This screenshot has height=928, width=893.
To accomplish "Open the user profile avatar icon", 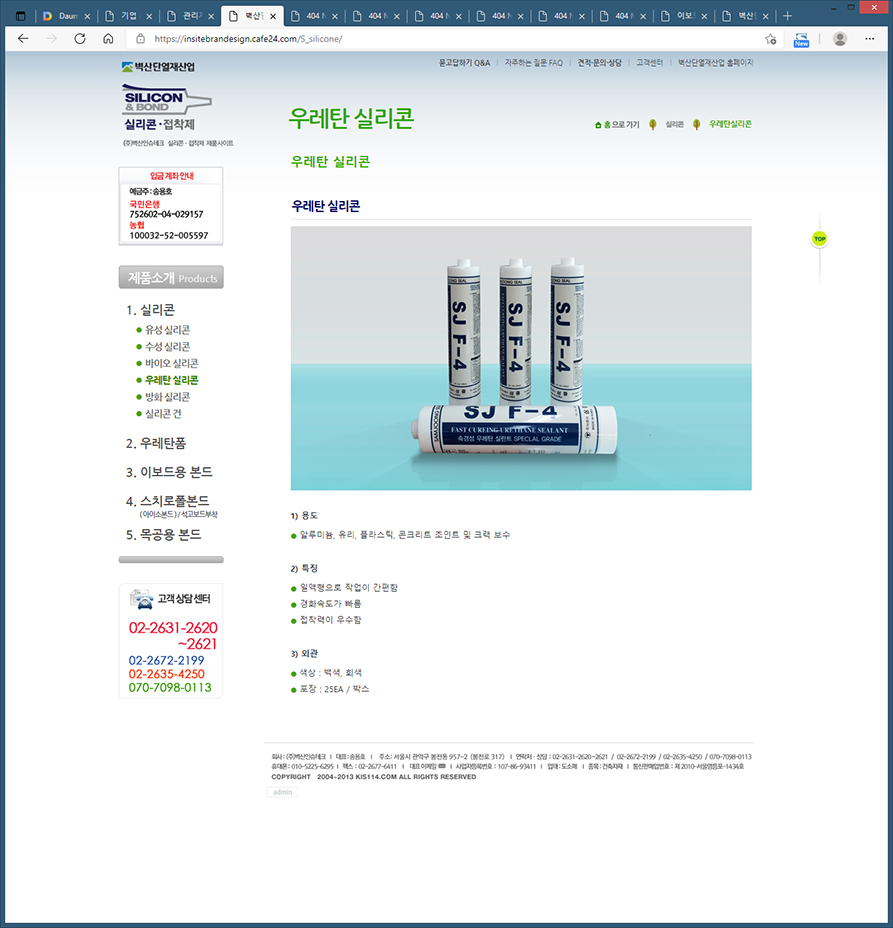I will point(840,39).
